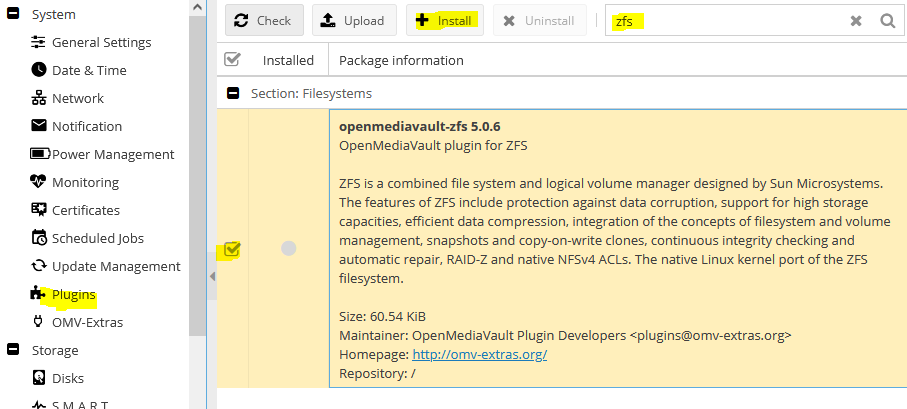The width and height of the screenshot is (907, 409).
Task: Collapse the Filesystems section group
Action: tap(233, 93)
